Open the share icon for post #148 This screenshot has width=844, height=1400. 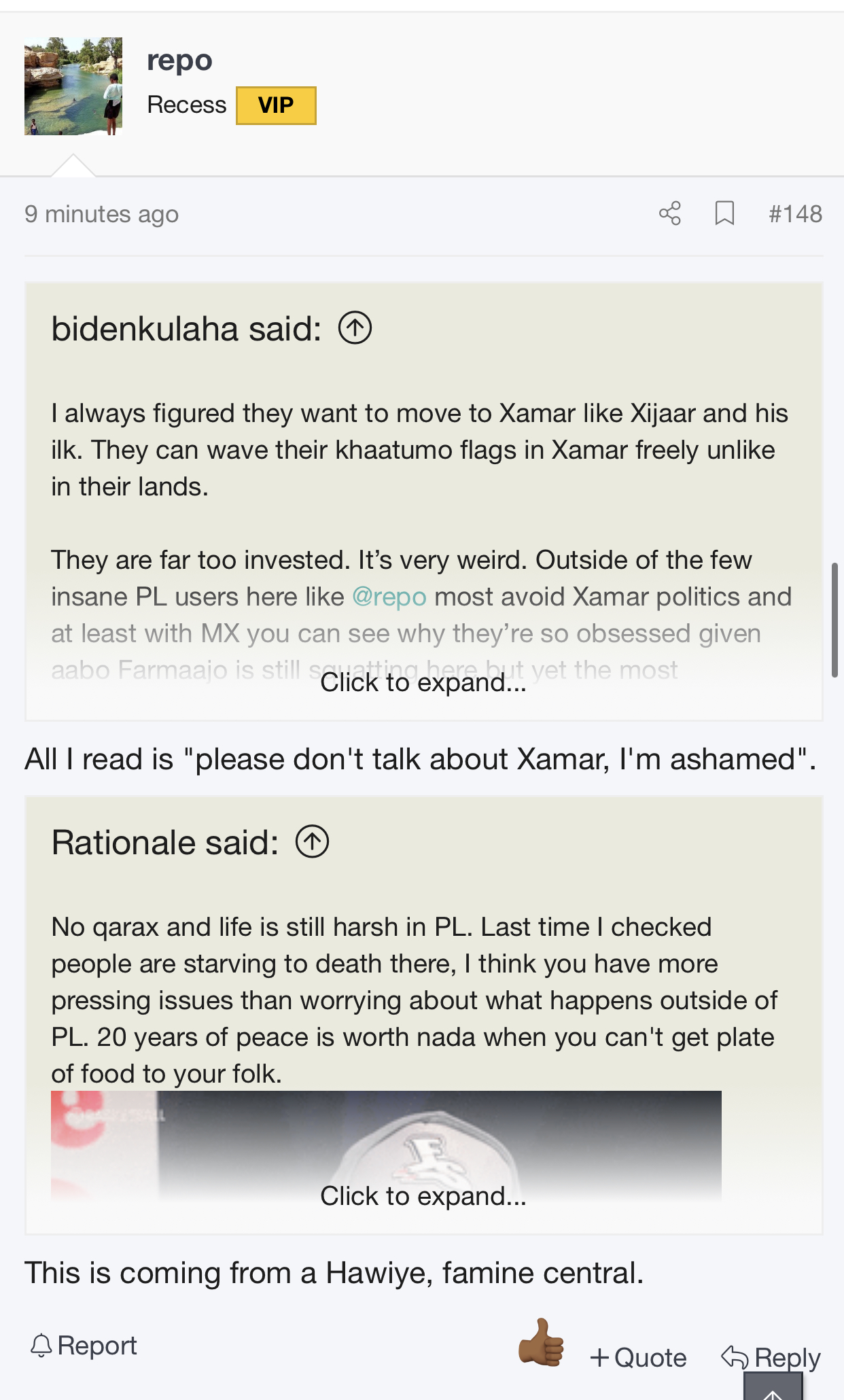point(669,213)
